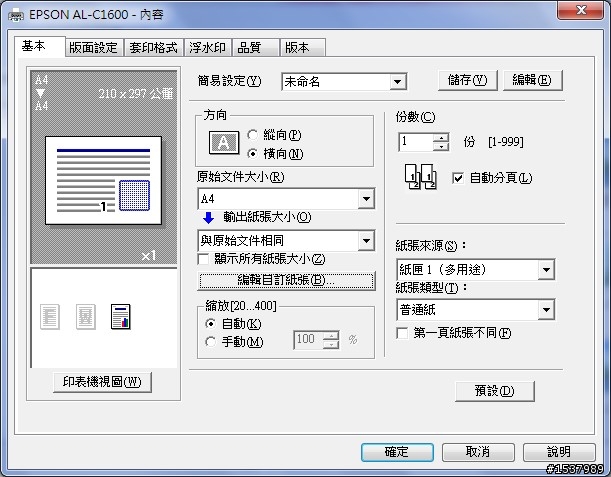Close the EPSON AL-C1600 dialog
Viewport: 611px width, 477px height.
(581, 10)
